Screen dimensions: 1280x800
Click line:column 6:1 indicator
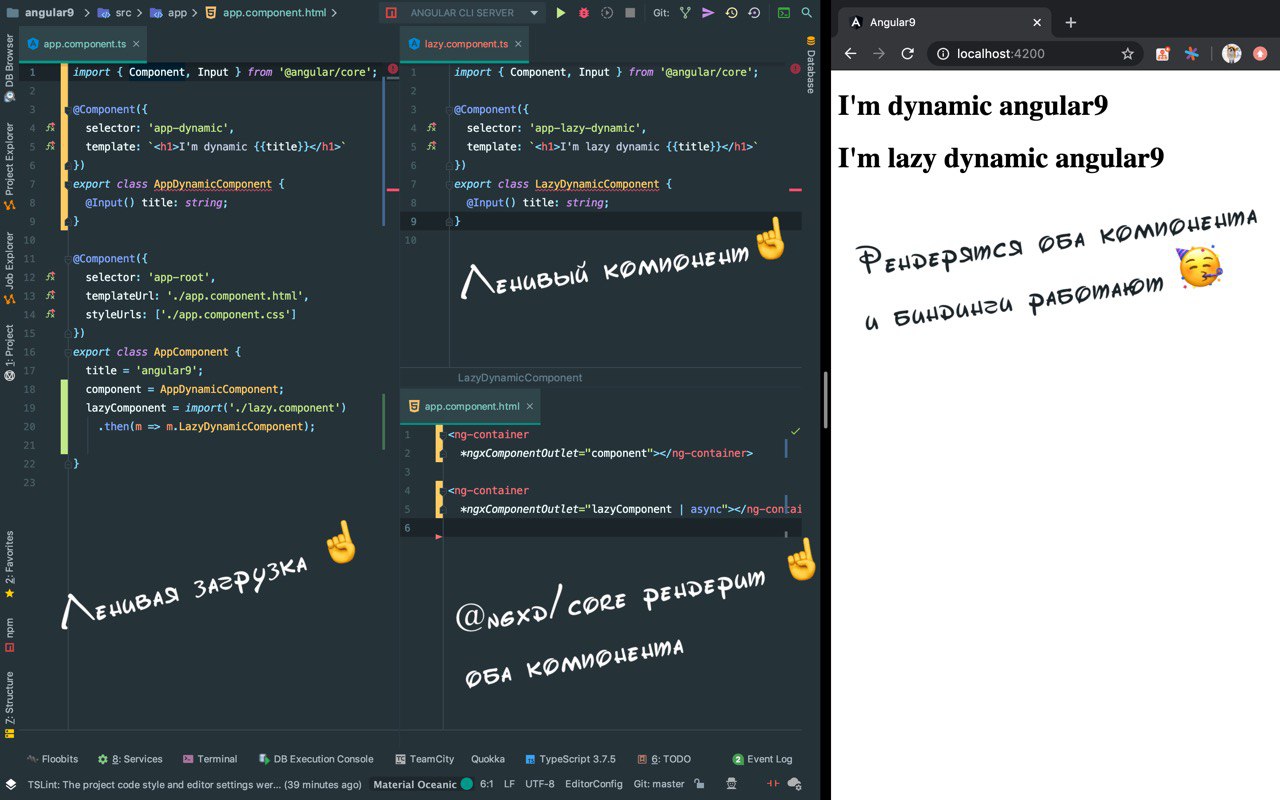[487, 784]
